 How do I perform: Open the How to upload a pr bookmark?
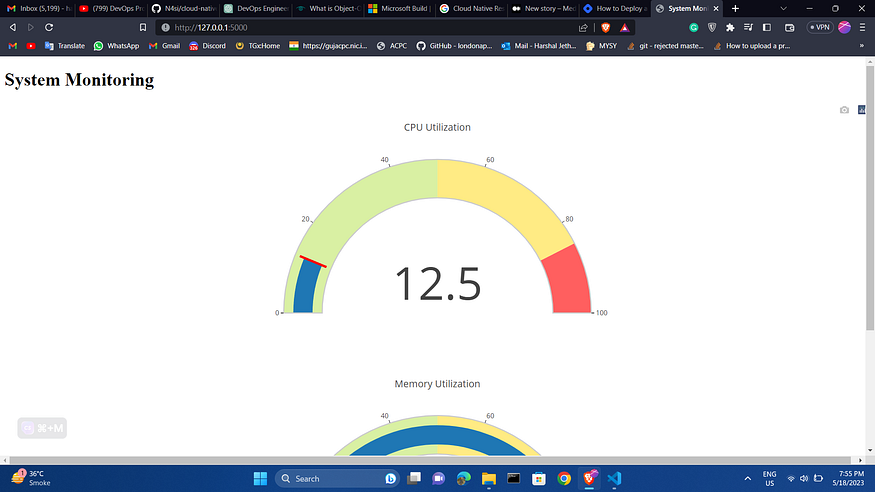point(752,46)
